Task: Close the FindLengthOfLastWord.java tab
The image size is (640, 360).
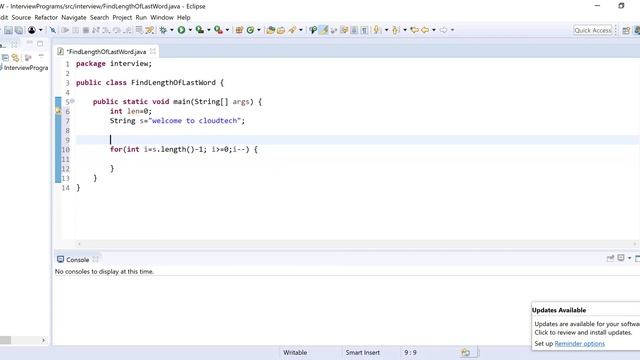Action: point(153,51)
